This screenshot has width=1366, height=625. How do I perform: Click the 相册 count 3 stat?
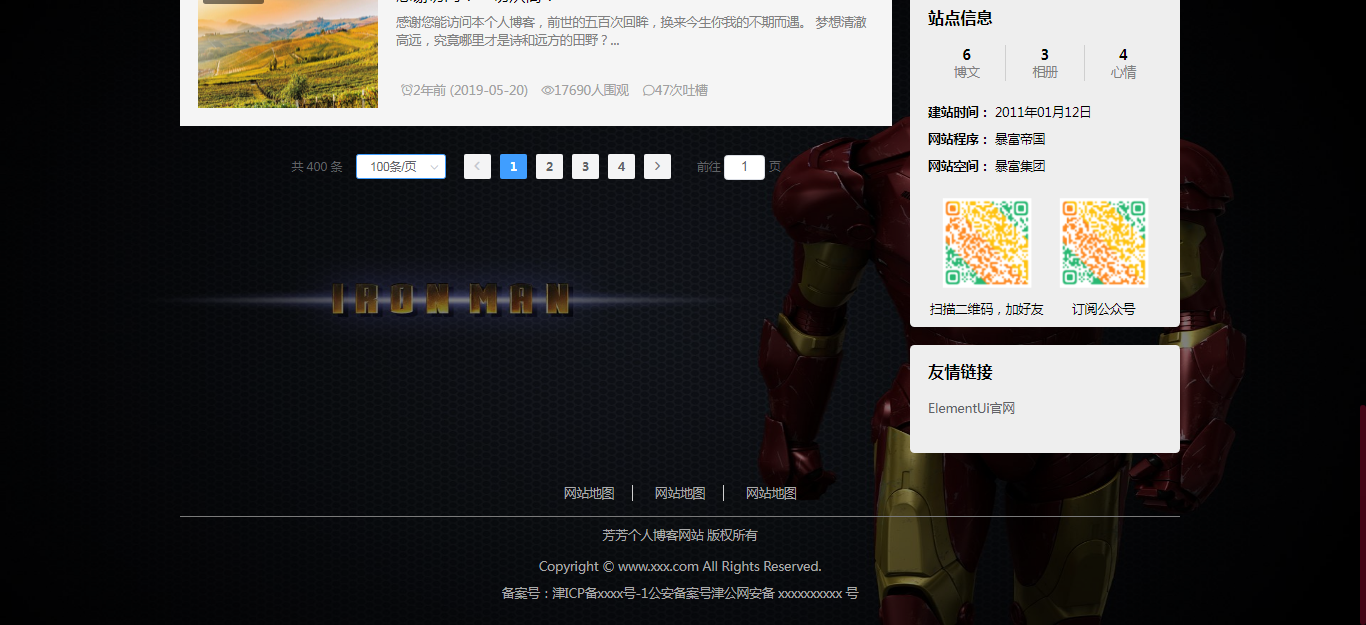[1045, 63]
